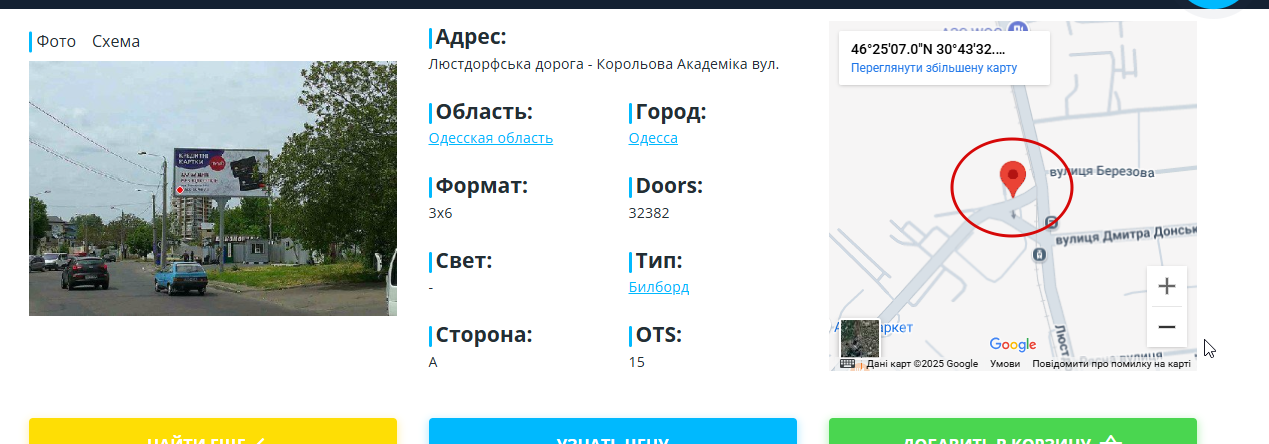This screenshot has width=1269, height=444.
Task: Select the Формат value 3x6
Action: (x=441, y=213)
